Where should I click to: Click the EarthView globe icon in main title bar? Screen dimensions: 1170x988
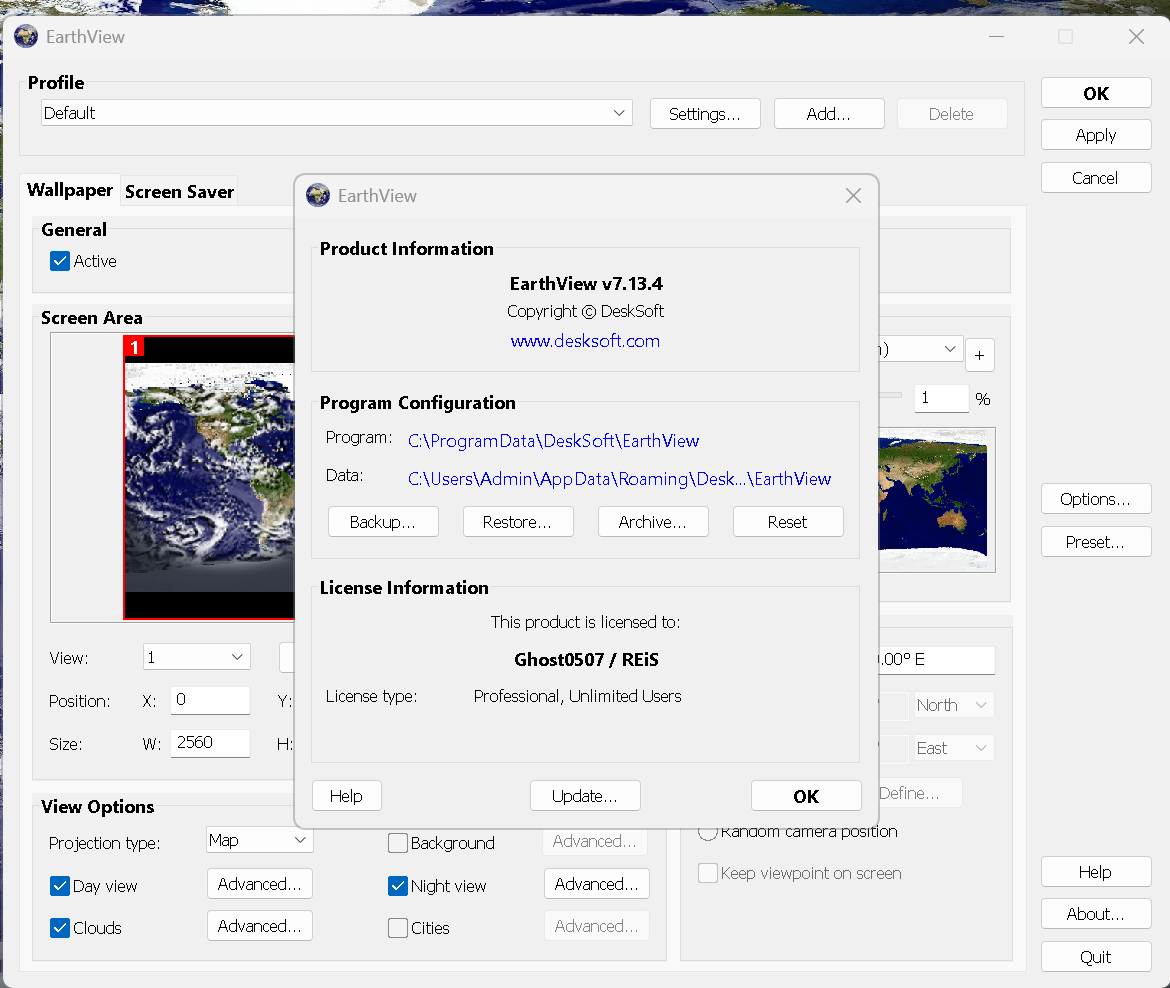pyautogui.click(x=26, y=37)
